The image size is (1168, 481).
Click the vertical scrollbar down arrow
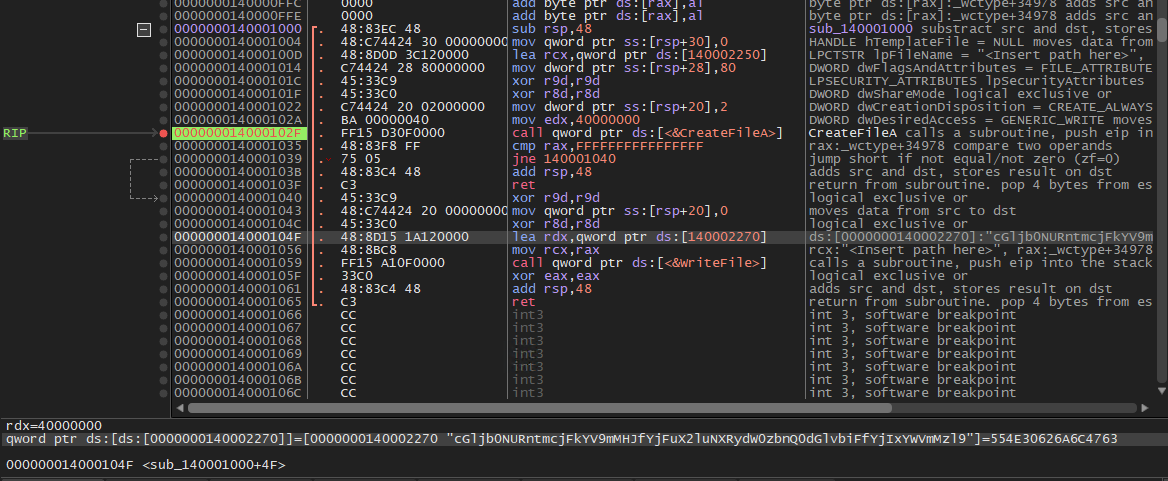[x=1161, y=390]
